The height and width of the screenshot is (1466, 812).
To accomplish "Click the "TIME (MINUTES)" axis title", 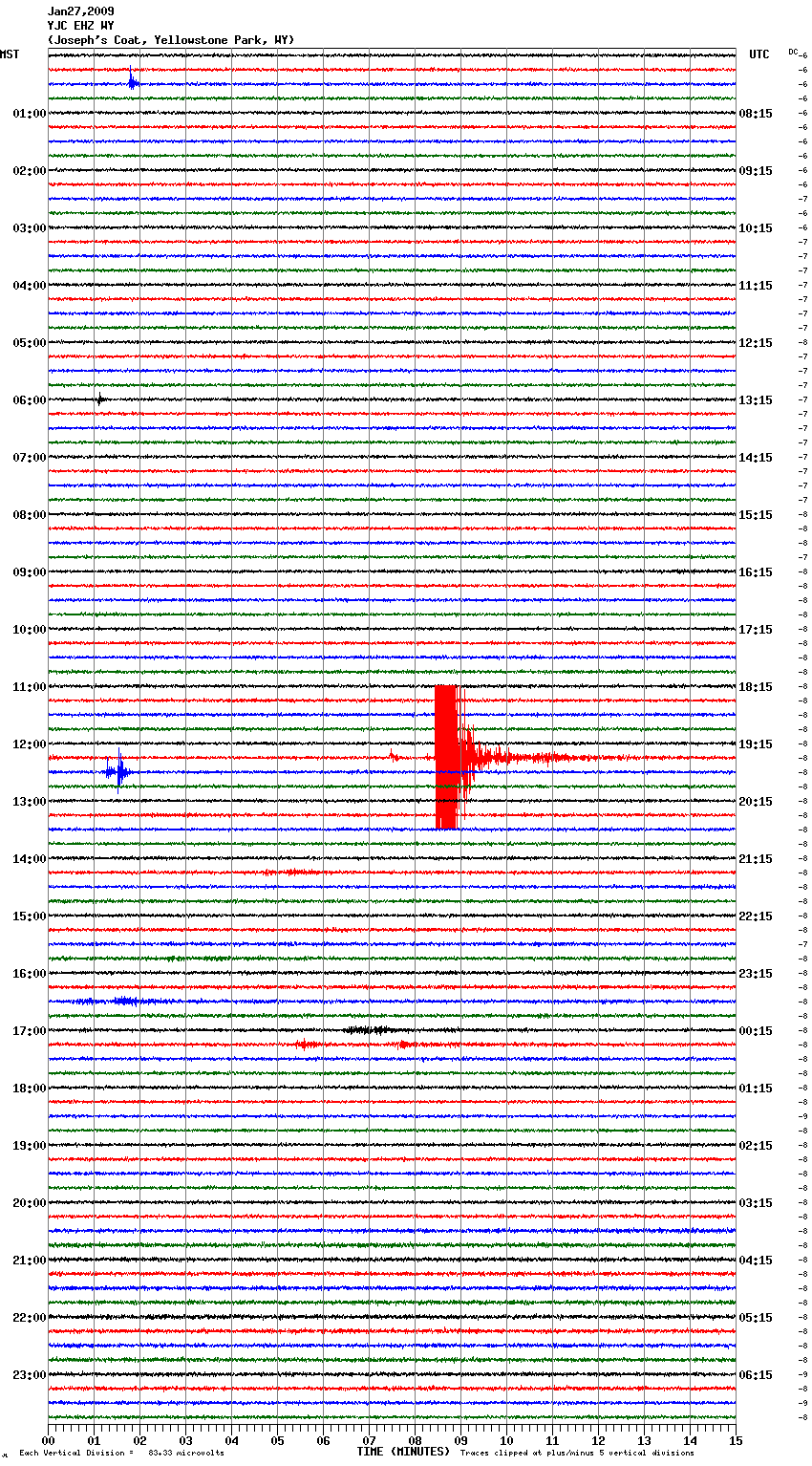I will (x=403, y=1452).
